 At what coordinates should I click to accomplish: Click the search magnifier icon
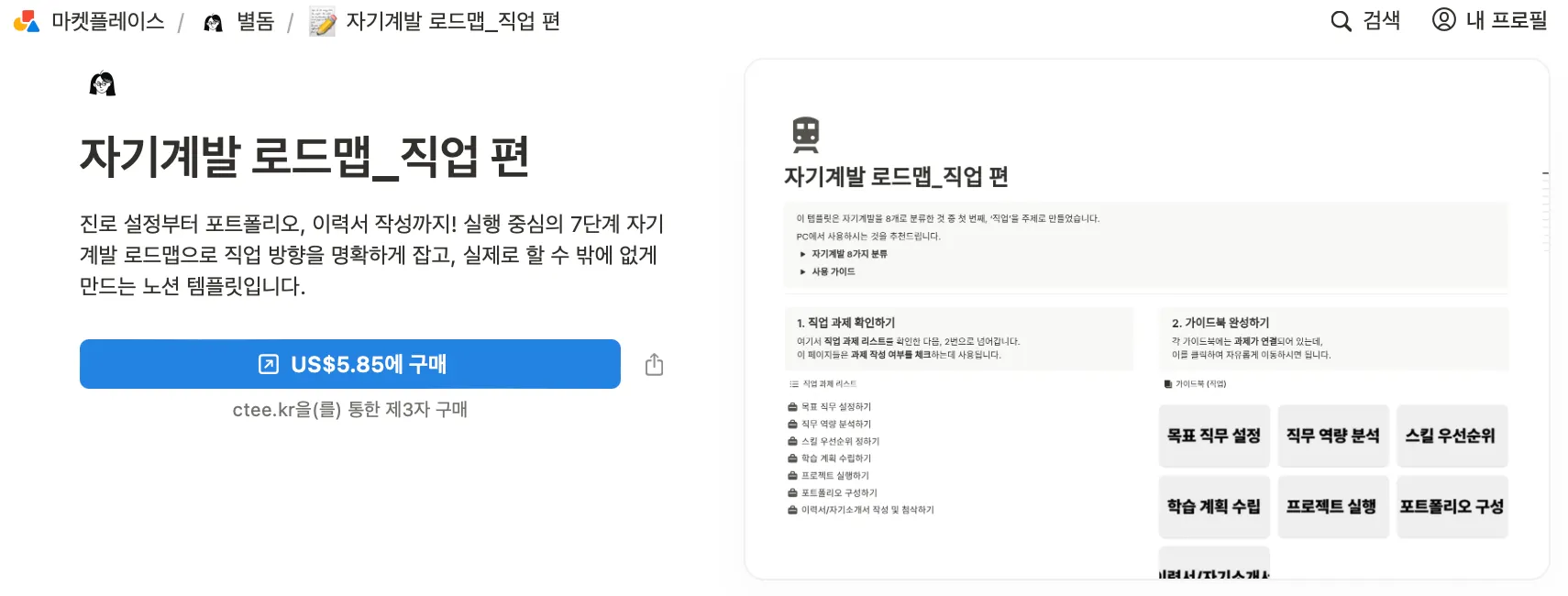[1341, 21]
